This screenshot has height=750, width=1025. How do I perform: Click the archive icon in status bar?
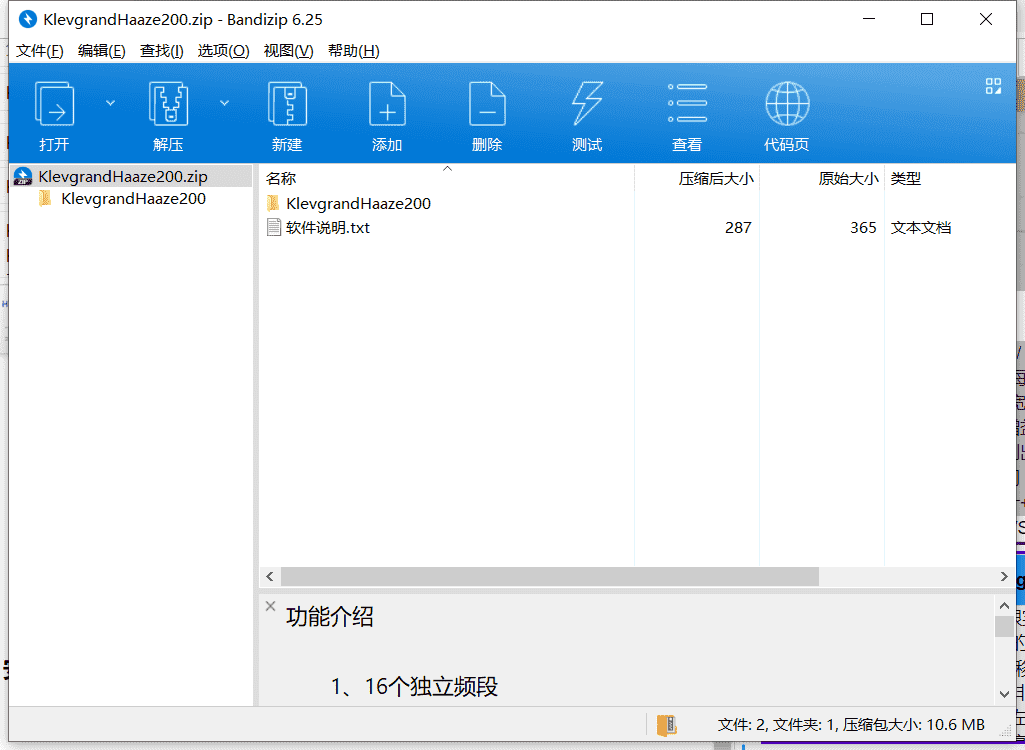(666, 725)
